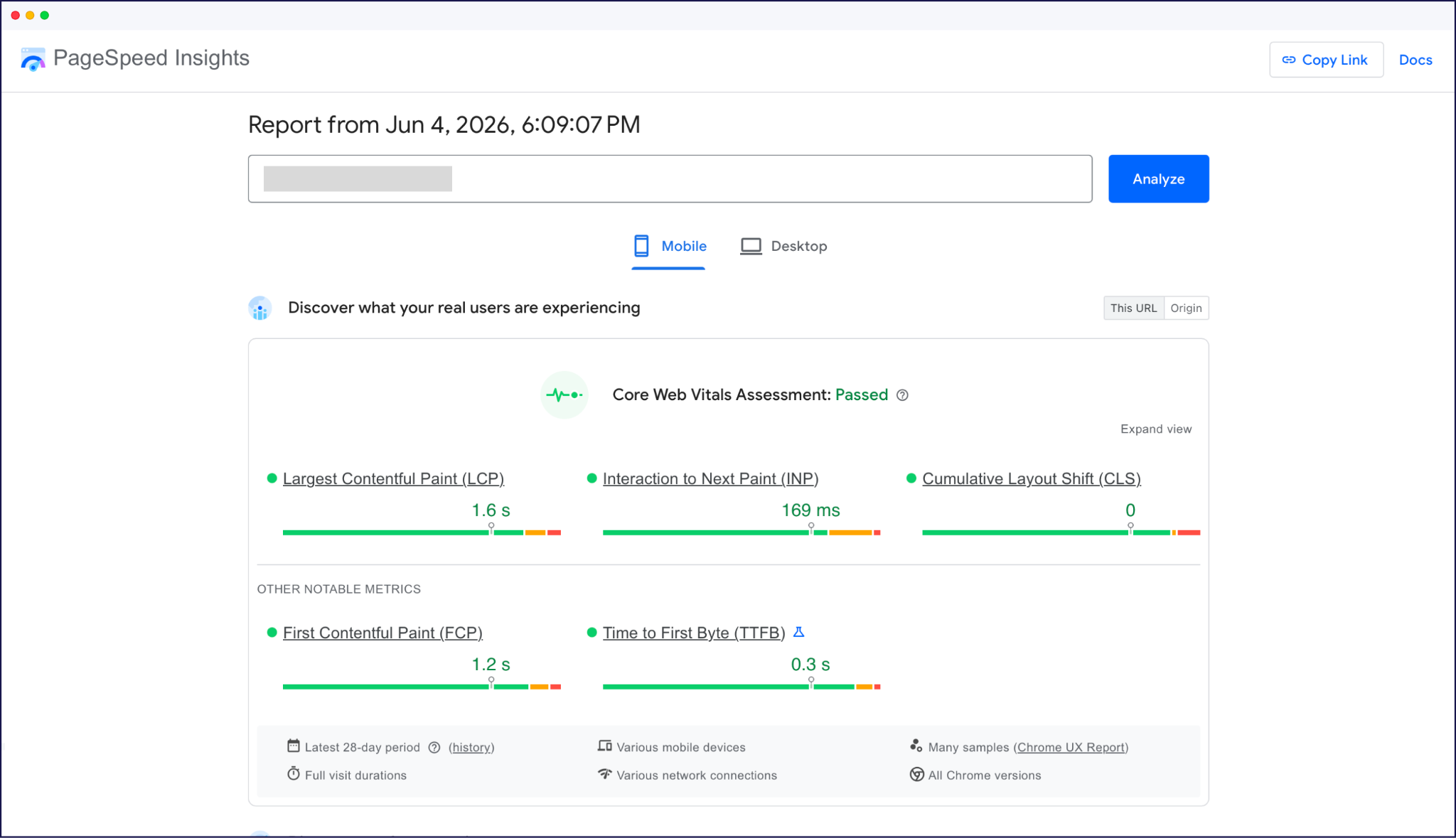Click the 1.2 s FCP value
The width and height of the screenshot is (1456, 838).
[x=491, y=665]
